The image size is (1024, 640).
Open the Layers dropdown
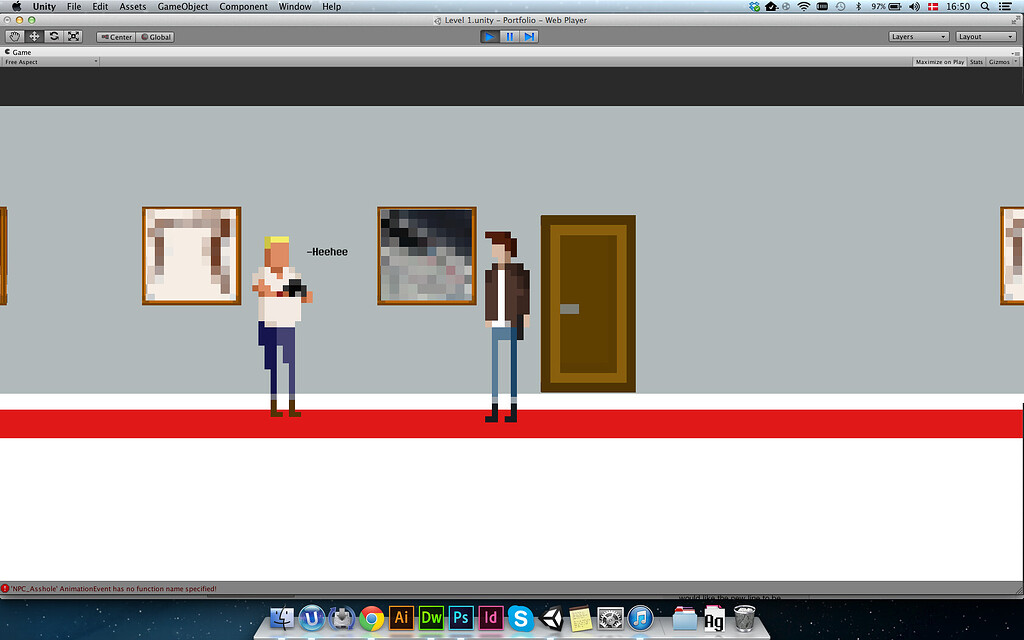918,36
